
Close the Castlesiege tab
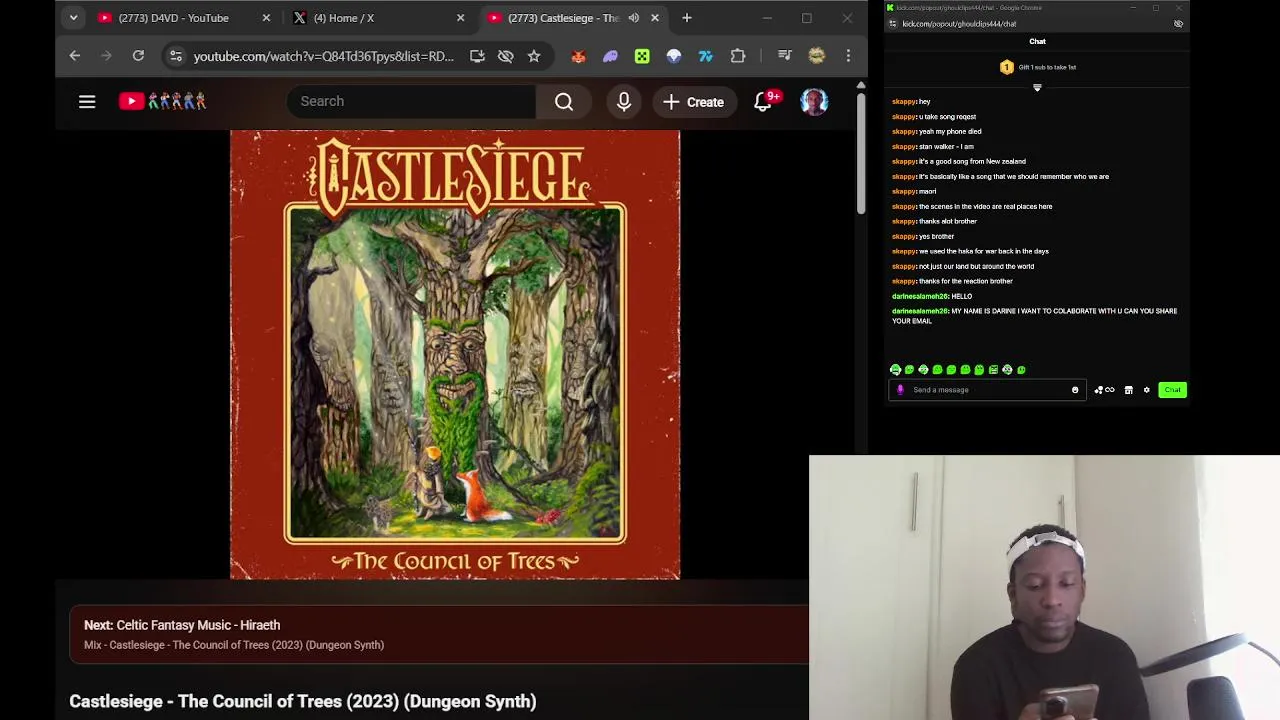655,18
